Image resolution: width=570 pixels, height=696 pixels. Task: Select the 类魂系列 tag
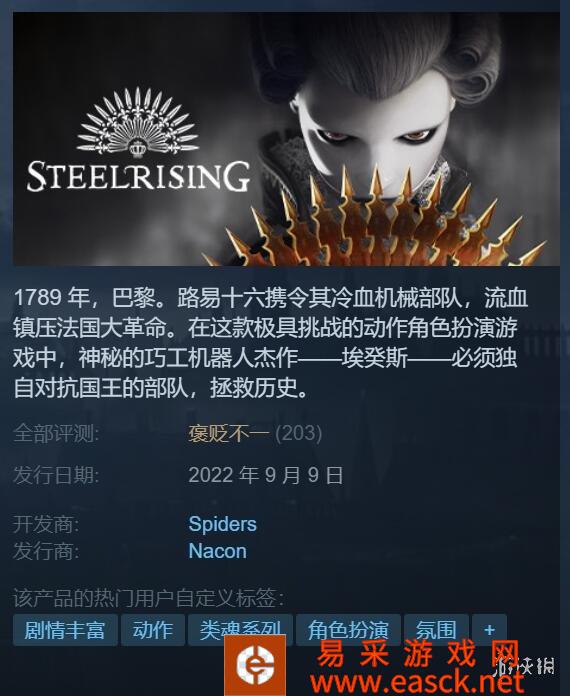tap(240, 630)
